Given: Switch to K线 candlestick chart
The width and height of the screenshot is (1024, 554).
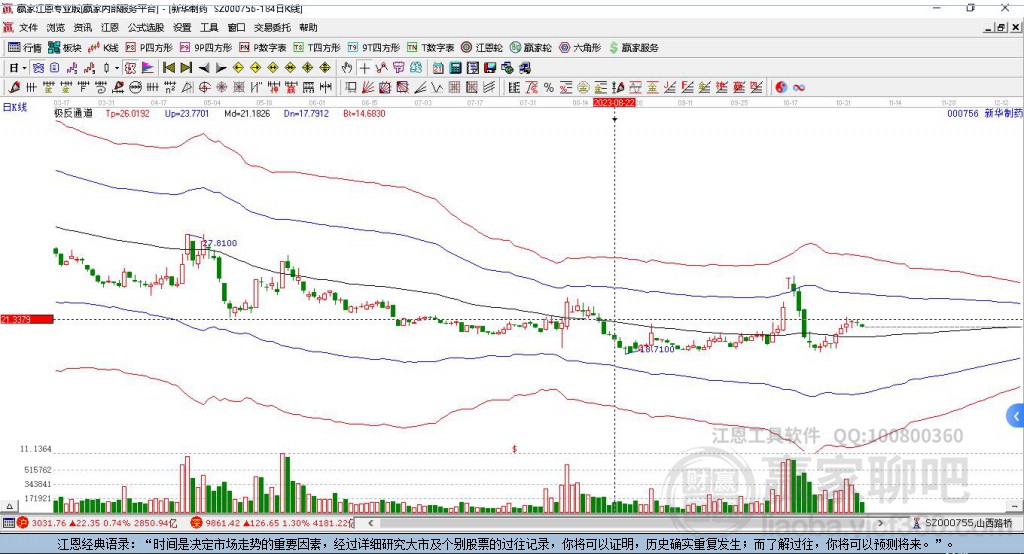Looking at the screenshot, I should tap(103, 48).
